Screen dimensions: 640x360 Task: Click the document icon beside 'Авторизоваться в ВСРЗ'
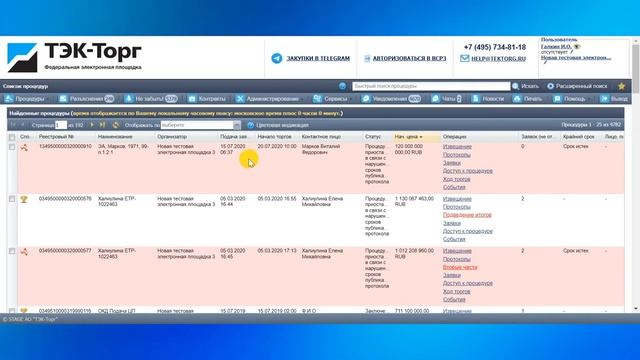point(367,59)
